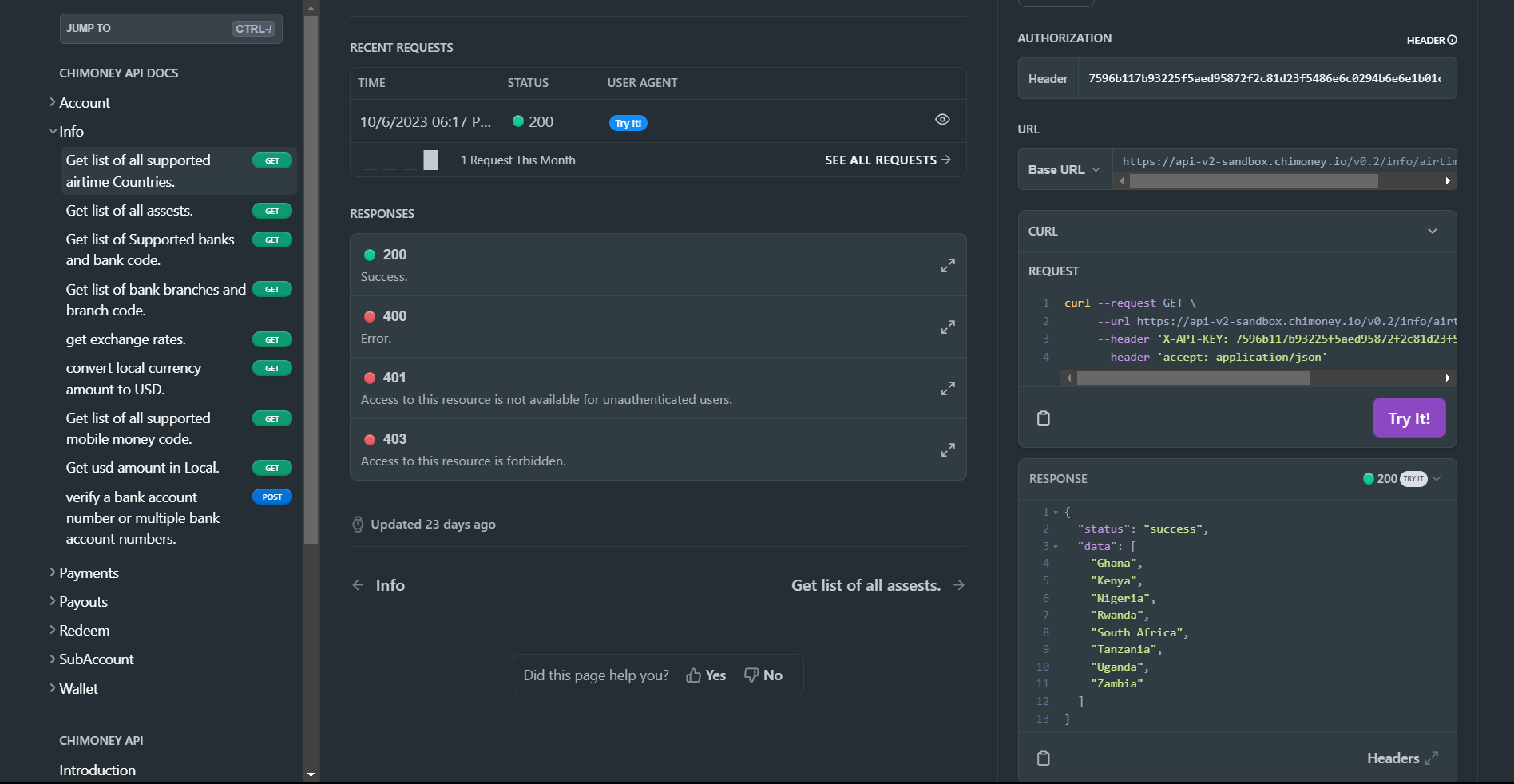Viewport: 1514px width, 784px height.
Task: Click the cURL code scrollbar right arrow
Action: (x=1448, y=378)
